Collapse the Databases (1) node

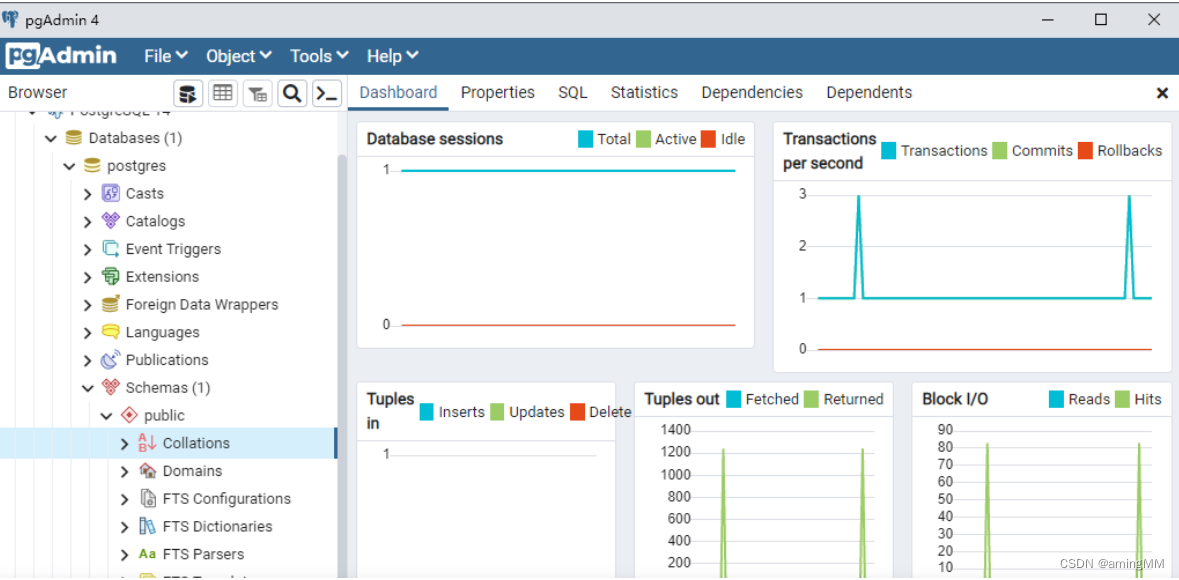pyautogui.click(x=50, y=138)
